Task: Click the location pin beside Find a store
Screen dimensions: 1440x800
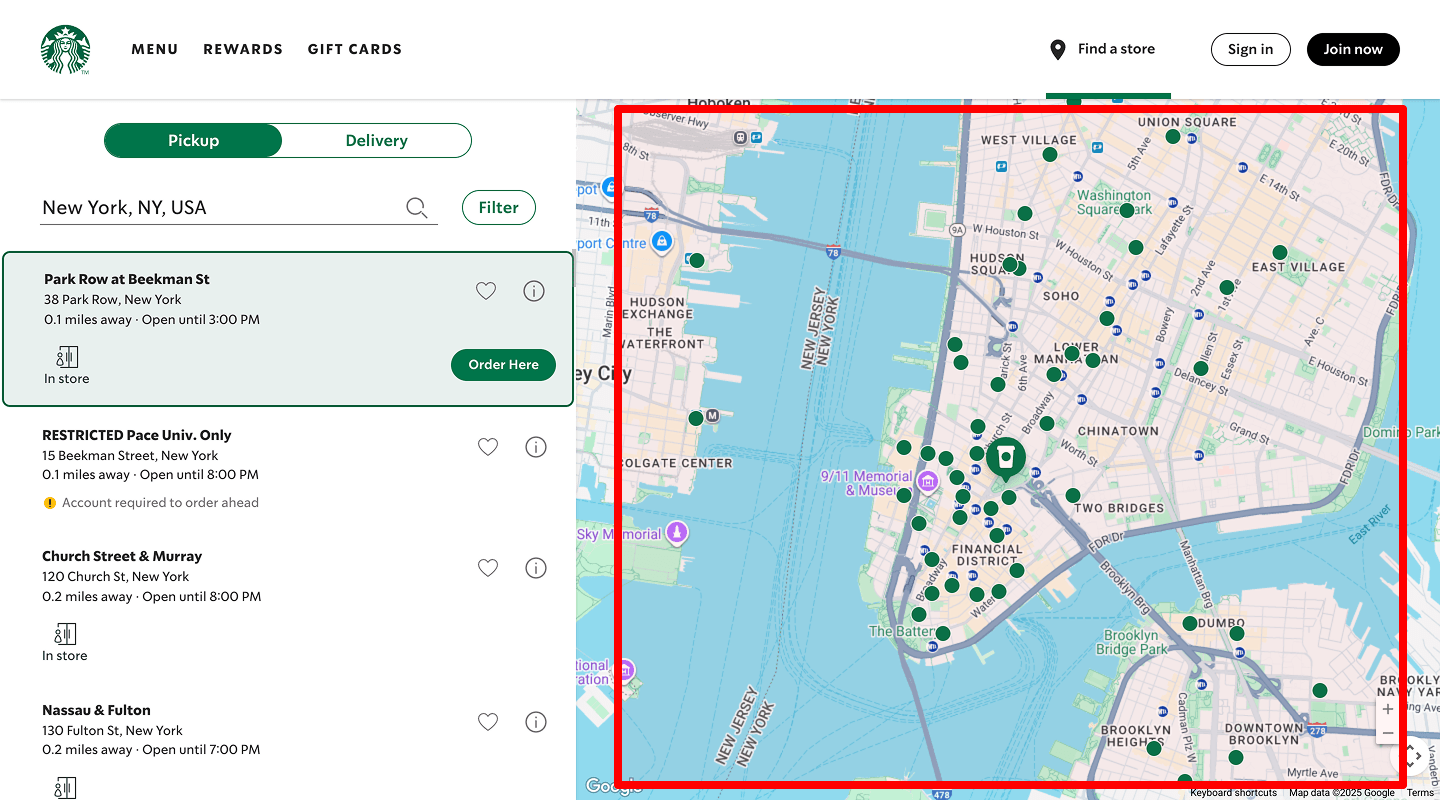Action: coord(1057,48)
